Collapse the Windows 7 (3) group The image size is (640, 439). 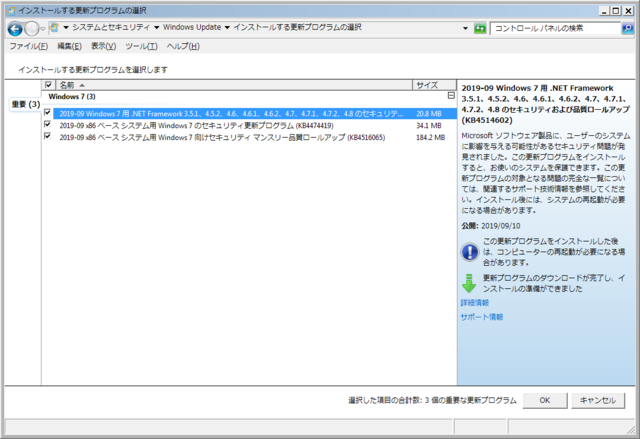(451, 95)
